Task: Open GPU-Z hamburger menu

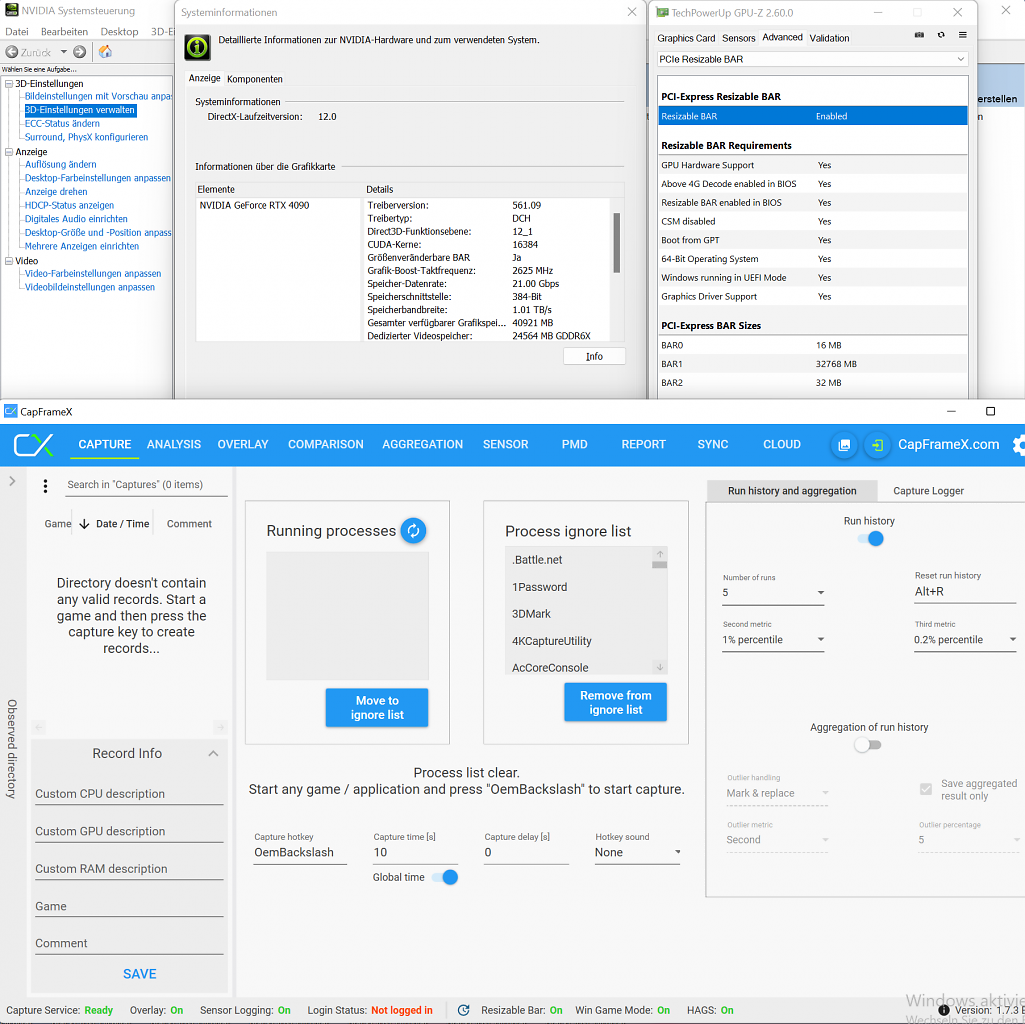Action: [962, 35]
